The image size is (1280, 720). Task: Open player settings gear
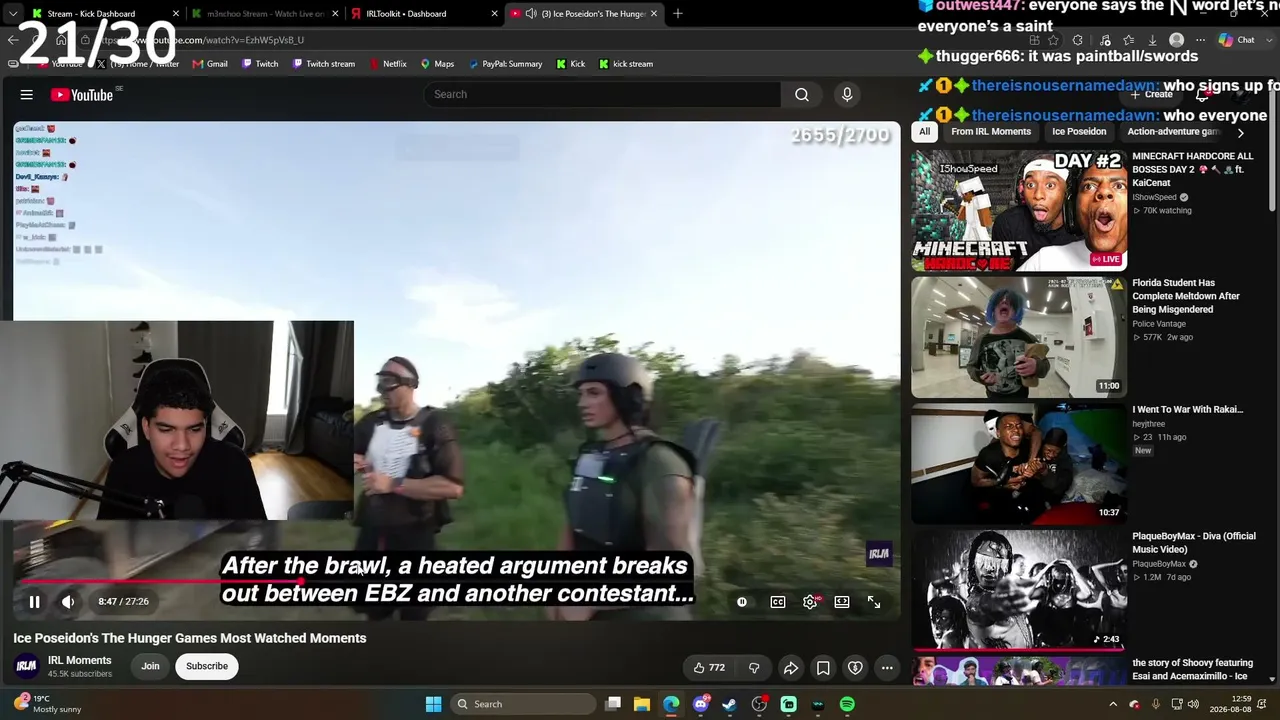[810, 602]
